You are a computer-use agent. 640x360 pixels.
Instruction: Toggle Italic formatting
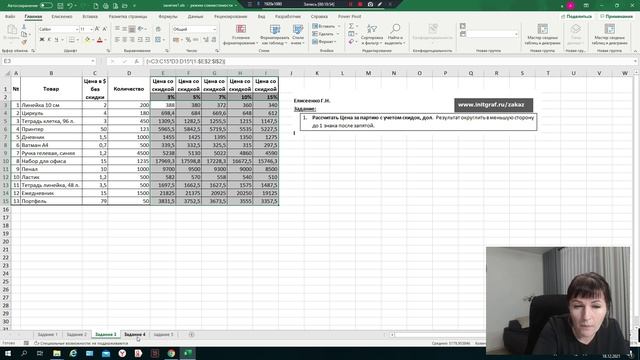[x=49, y=40]
